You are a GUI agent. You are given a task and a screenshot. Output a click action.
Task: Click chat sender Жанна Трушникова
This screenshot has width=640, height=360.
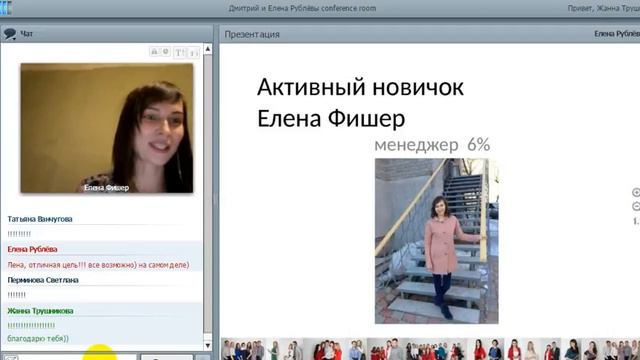(40, 311)
